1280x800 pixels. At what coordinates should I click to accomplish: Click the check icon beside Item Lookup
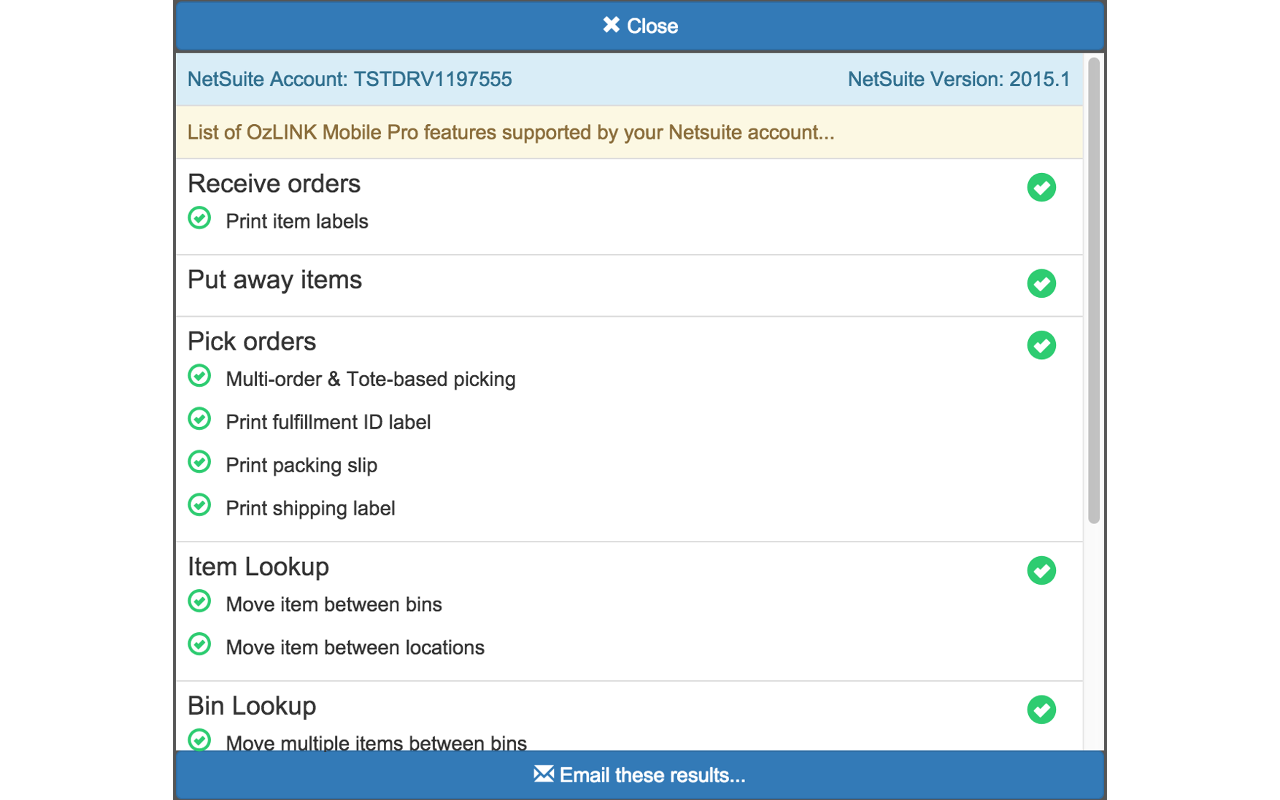[1041, 570]
